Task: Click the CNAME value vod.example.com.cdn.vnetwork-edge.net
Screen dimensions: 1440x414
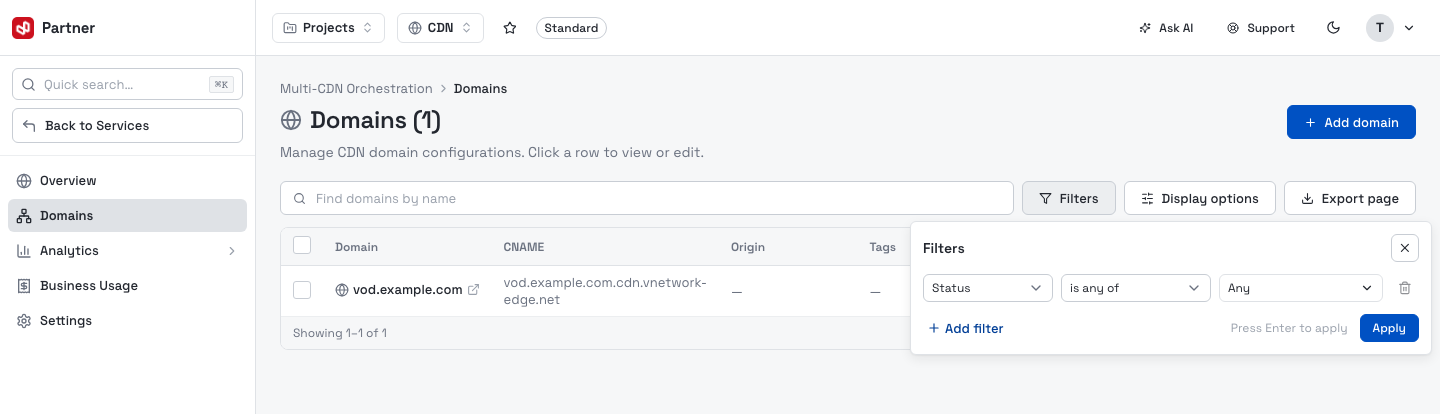Action: pyautogui.click(x=605, y=291)
